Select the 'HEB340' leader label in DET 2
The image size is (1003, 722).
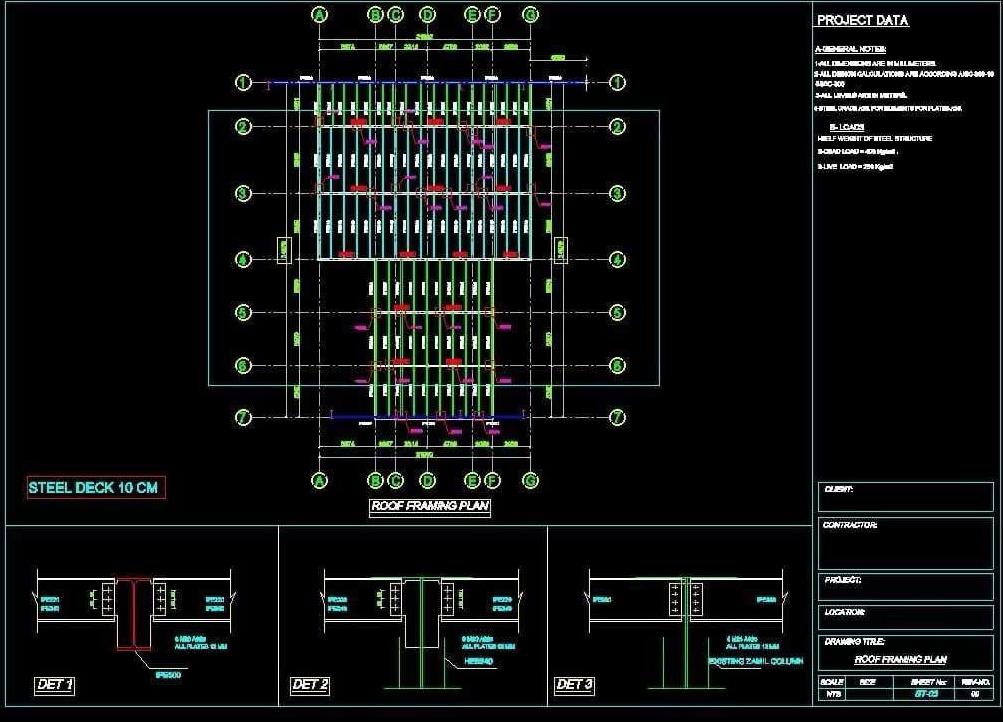(x=479, y=662)
